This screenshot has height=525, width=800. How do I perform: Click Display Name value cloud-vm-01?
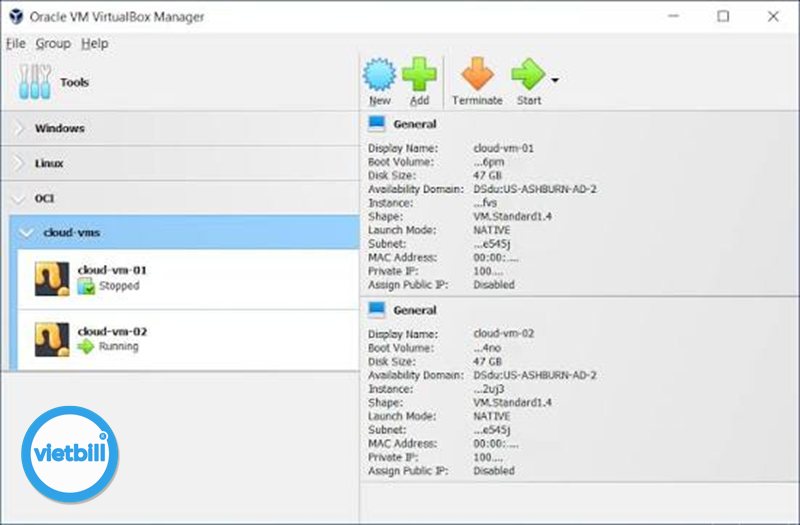click(504, 148)
